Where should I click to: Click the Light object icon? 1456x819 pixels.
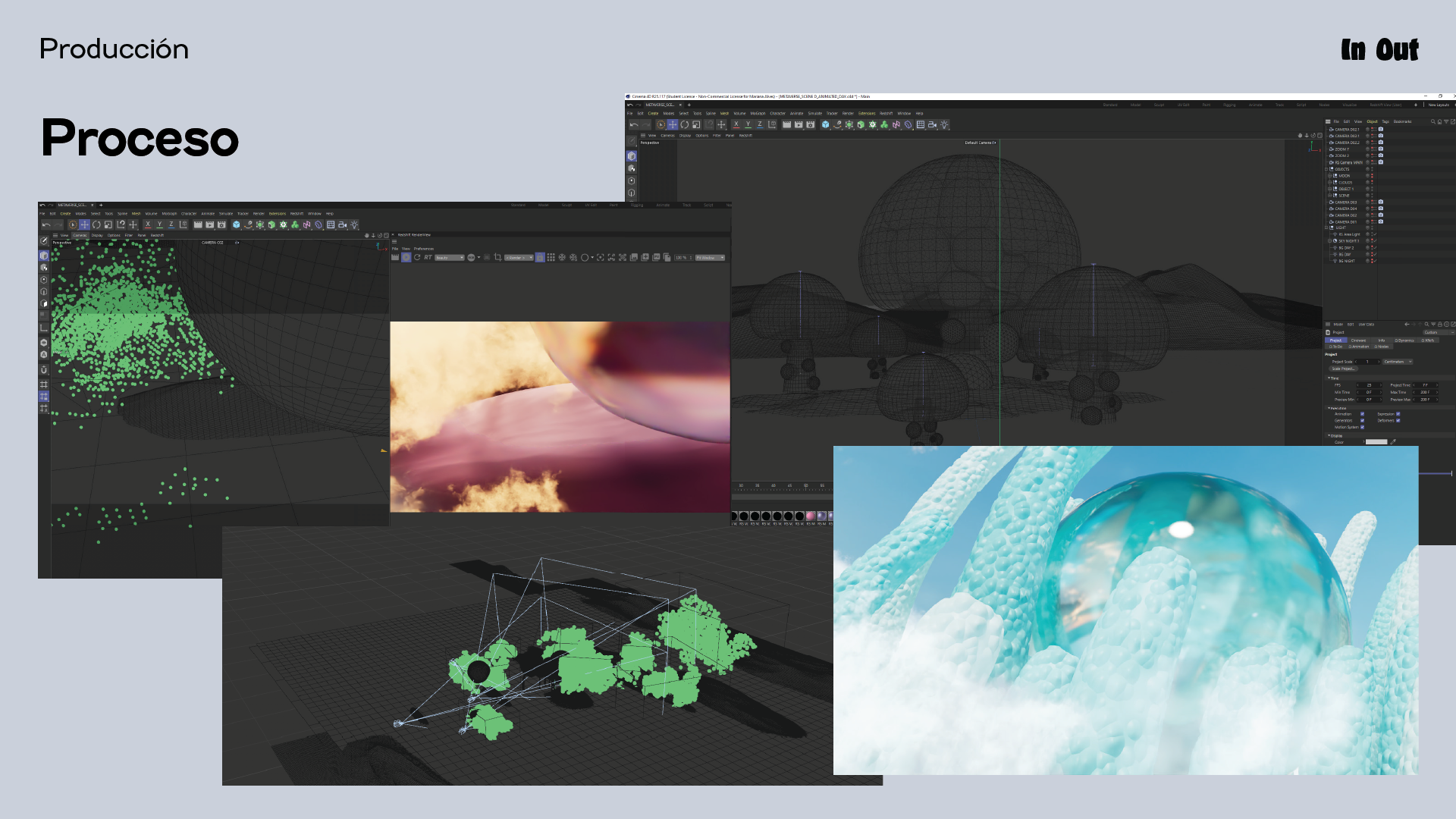[944, 125]
